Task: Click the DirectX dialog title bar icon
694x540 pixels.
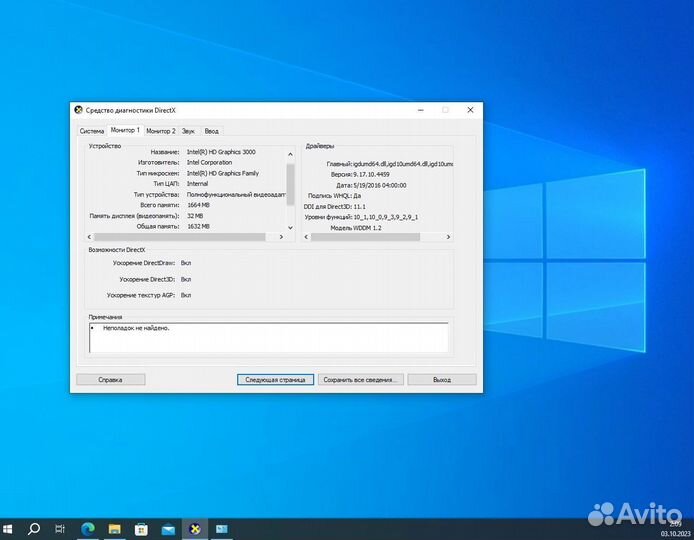Action: point(78,110)
